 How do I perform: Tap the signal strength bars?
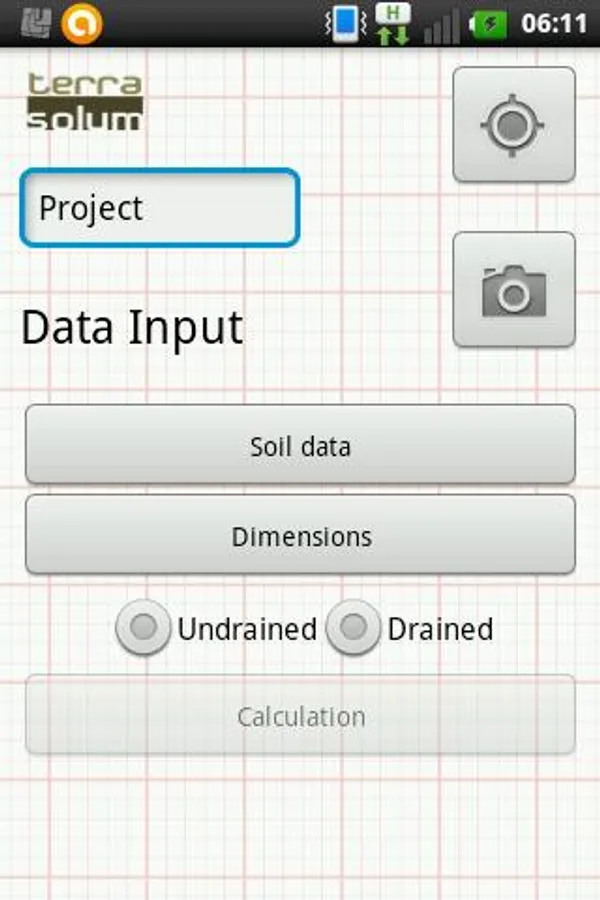(x=441, y=26)
